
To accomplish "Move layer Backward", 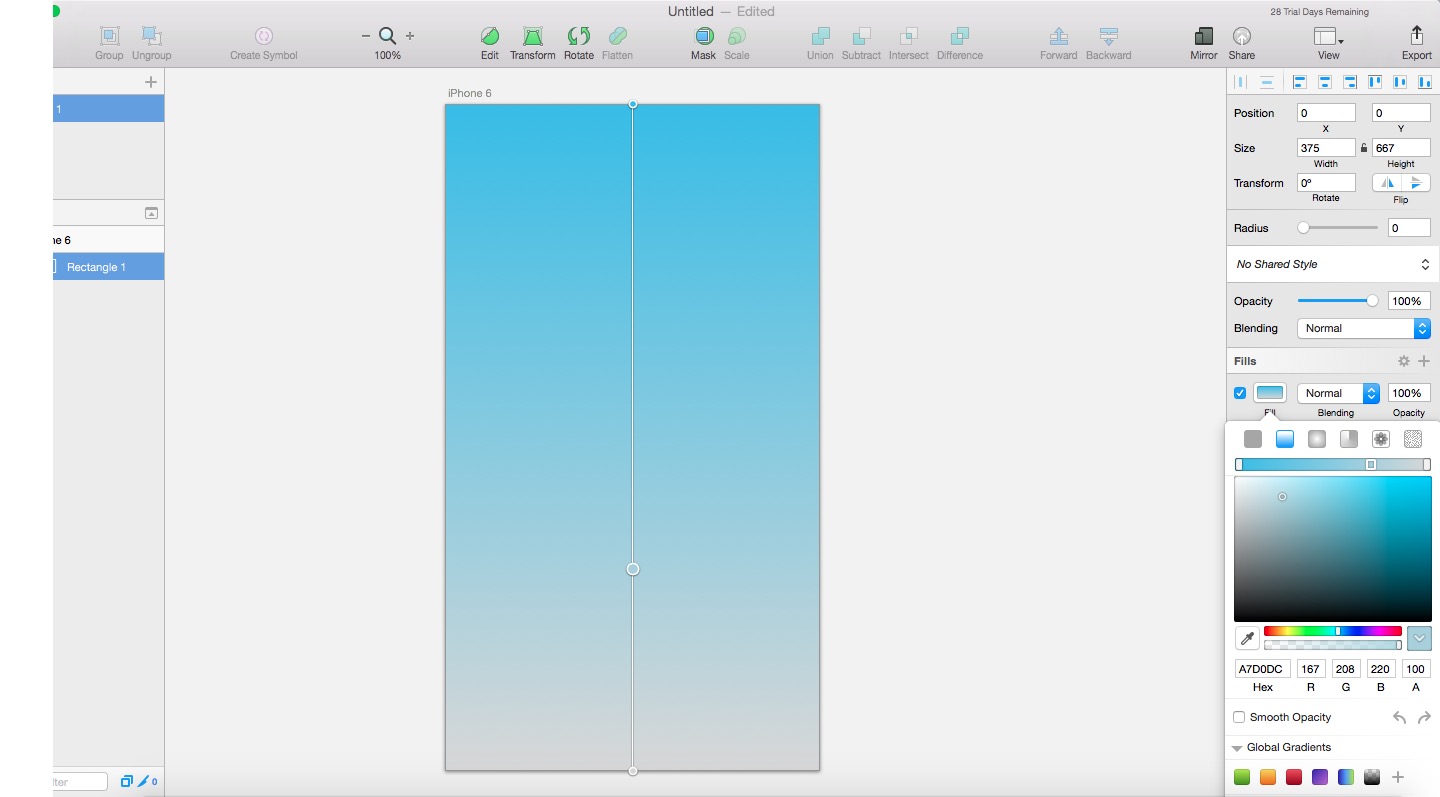I will pos(1109,37).
